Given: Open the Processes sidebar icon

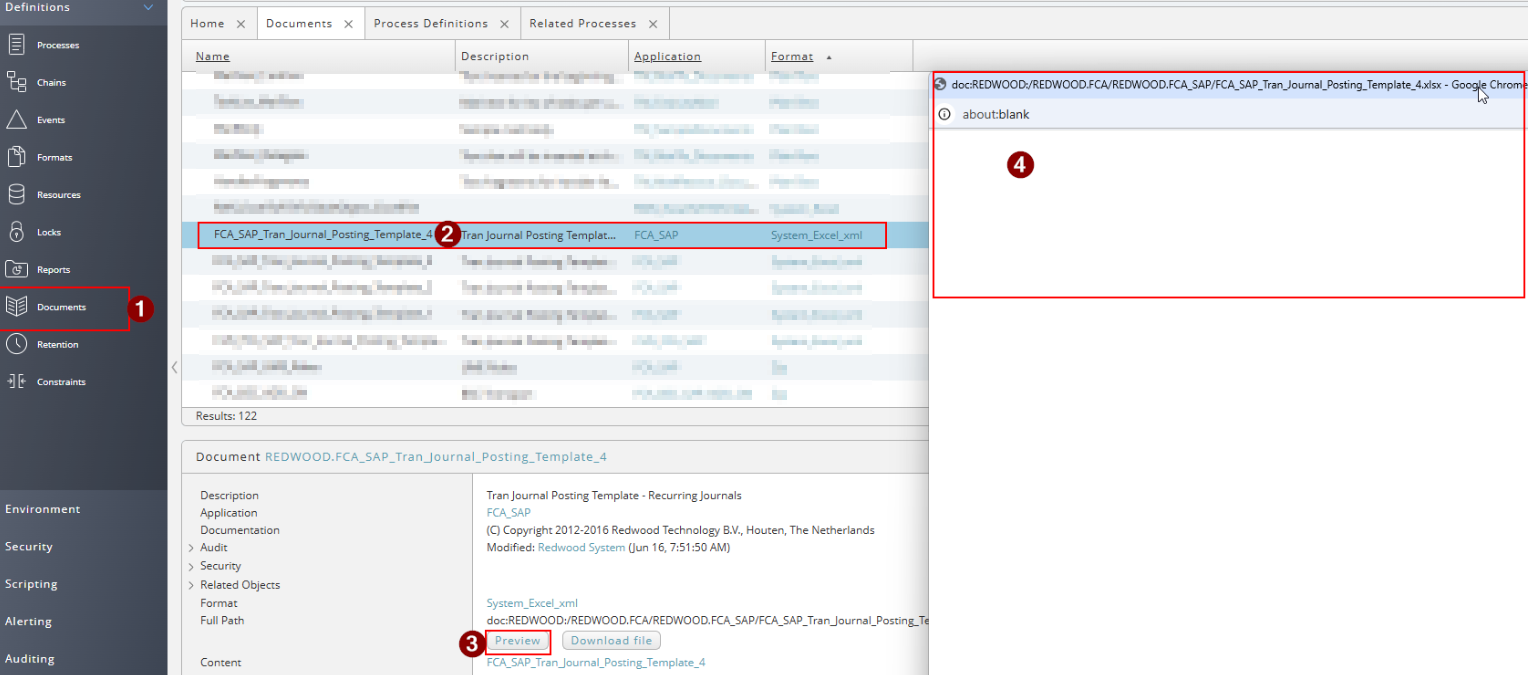Looking at the screenshot, I should coord(16,45).
